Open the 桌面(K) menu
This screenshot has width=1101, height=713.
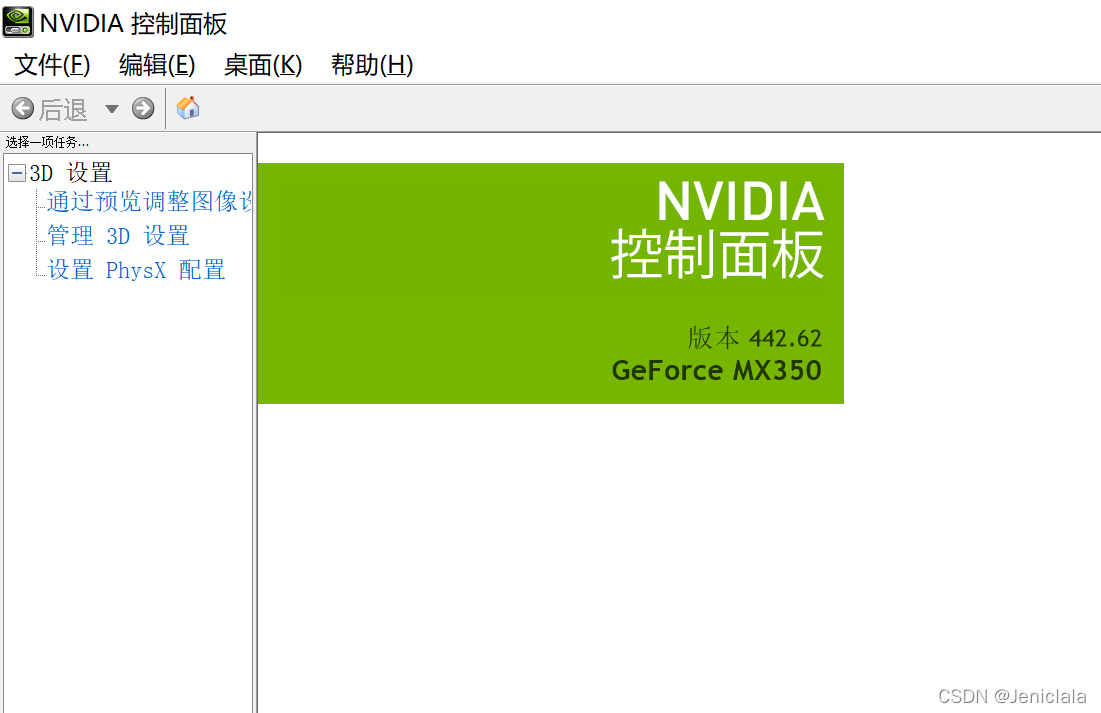click(x=263, y=65)
